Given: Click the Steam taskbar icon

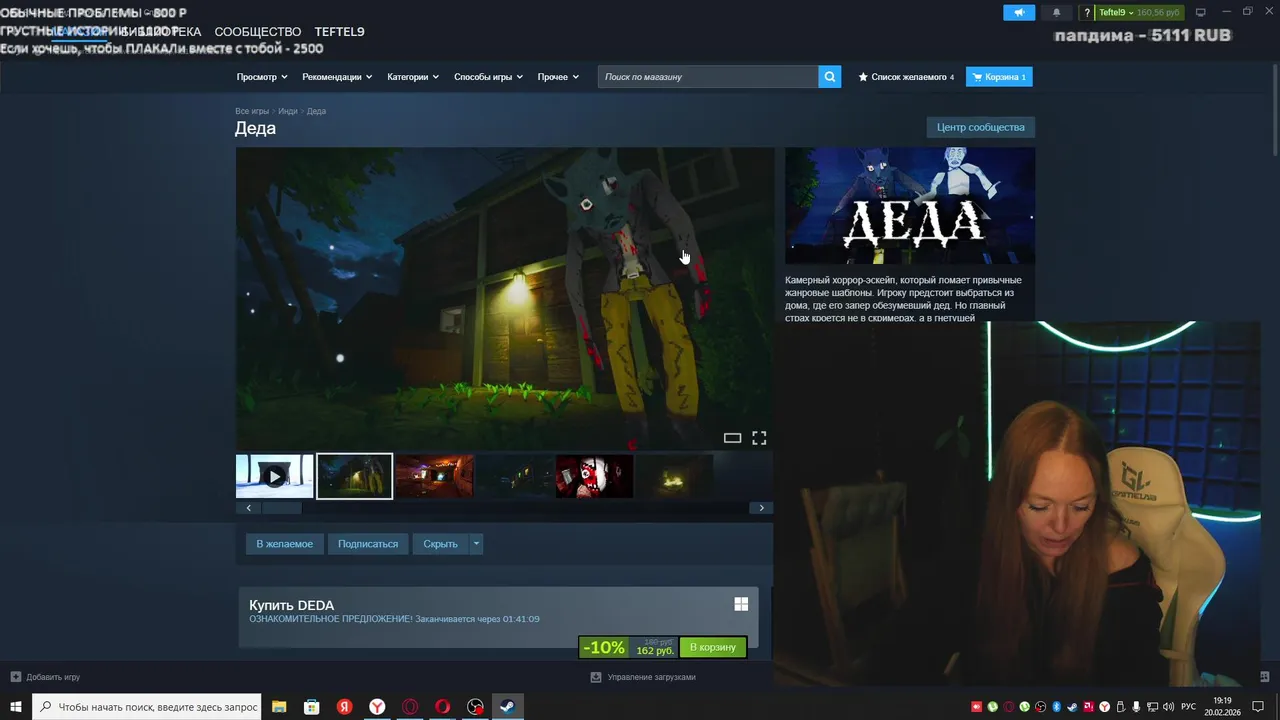Looking at the screenshot, I should pyautogui.click(x=508, y=707).
